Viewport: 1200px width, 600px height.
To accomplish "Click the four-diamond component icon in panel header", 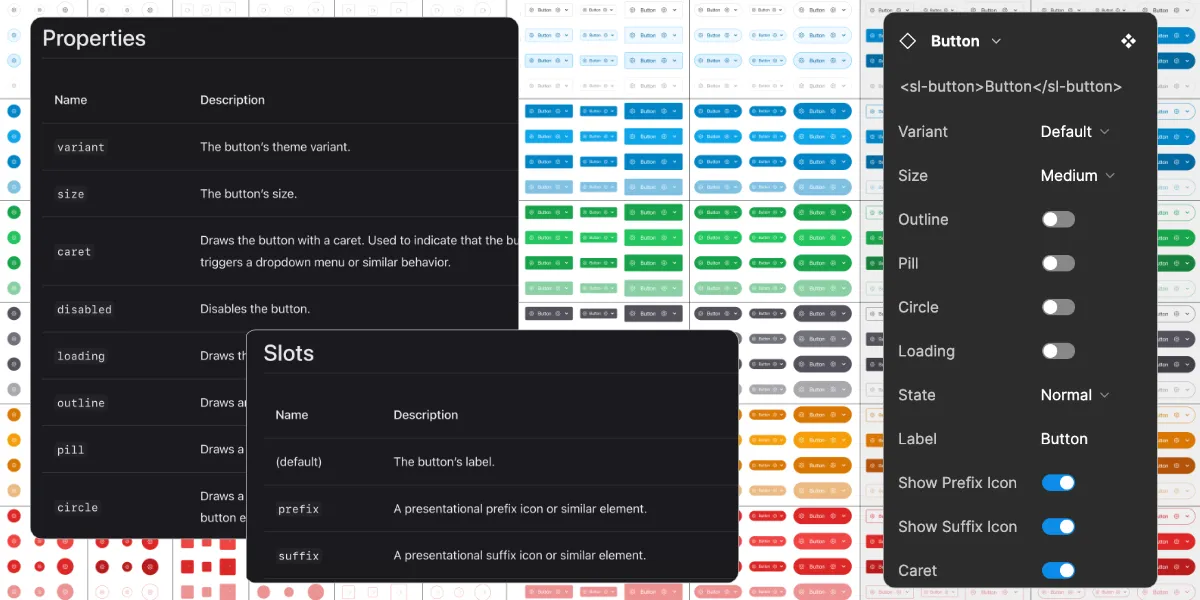I will tap(1128, 41).
